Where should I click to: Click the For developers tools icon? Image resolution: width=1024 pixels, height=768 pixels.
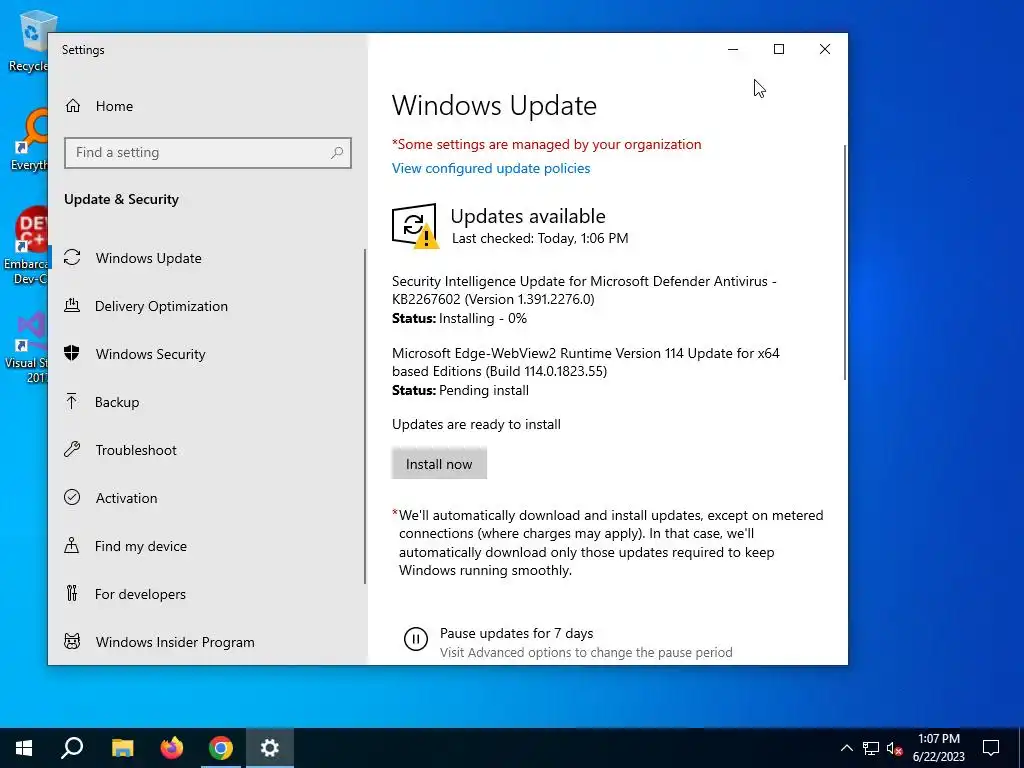(x=72, y=594)
